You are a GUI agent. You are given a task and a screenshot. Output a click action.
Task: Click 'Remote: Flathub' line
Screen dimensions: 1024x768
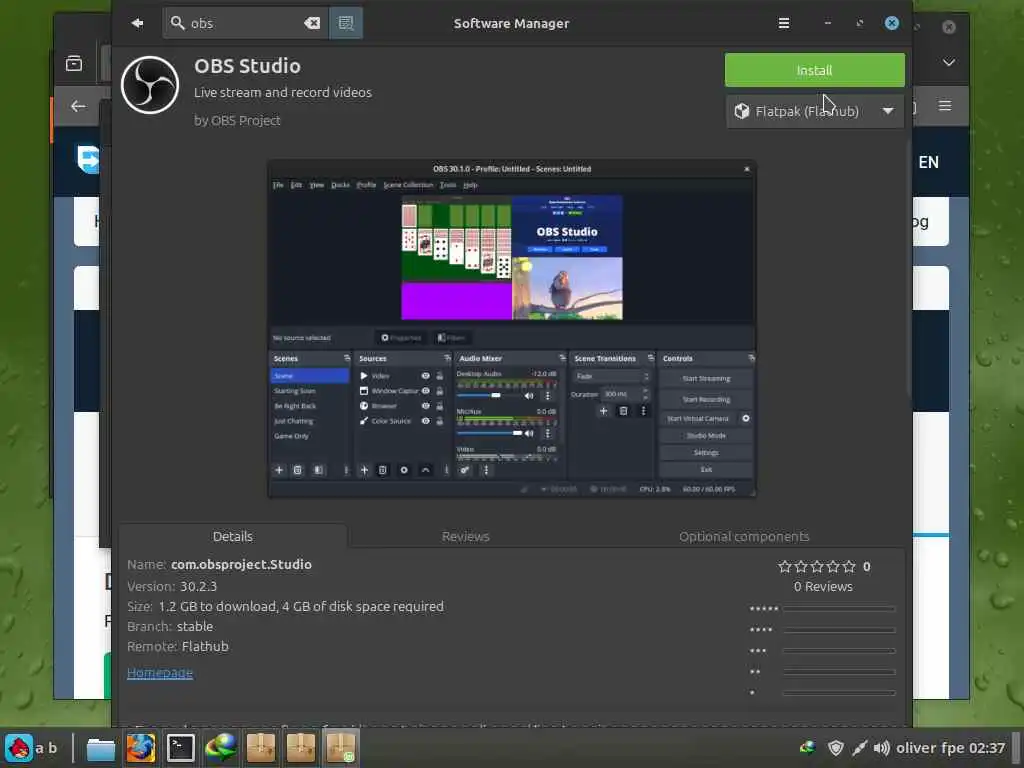click(x=178, y=647)
